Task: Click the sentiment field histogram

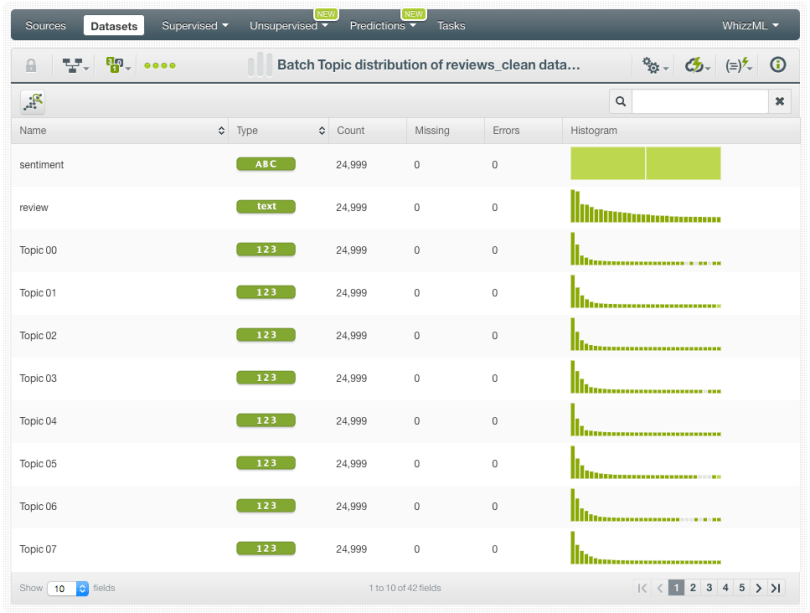Action: pos(645,164)
